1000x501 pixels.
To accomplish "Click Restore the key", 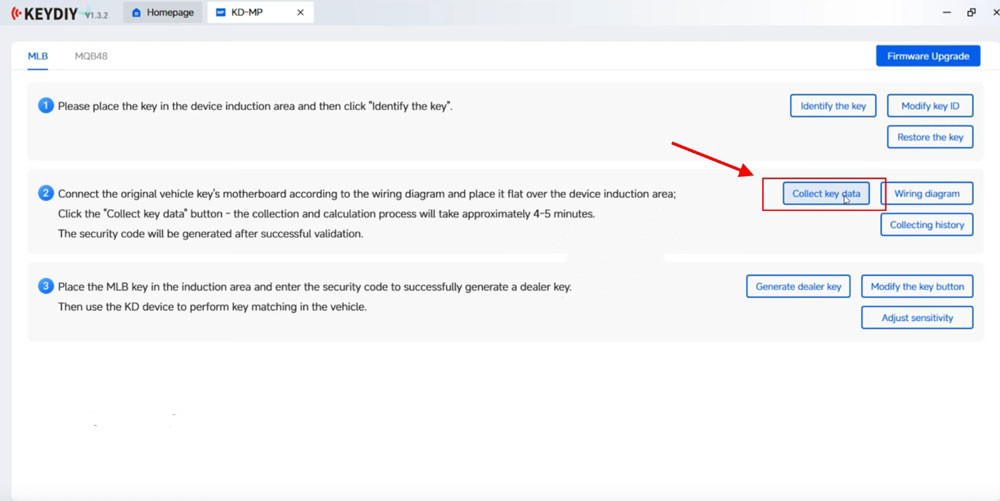I will [x=930, y=137].
